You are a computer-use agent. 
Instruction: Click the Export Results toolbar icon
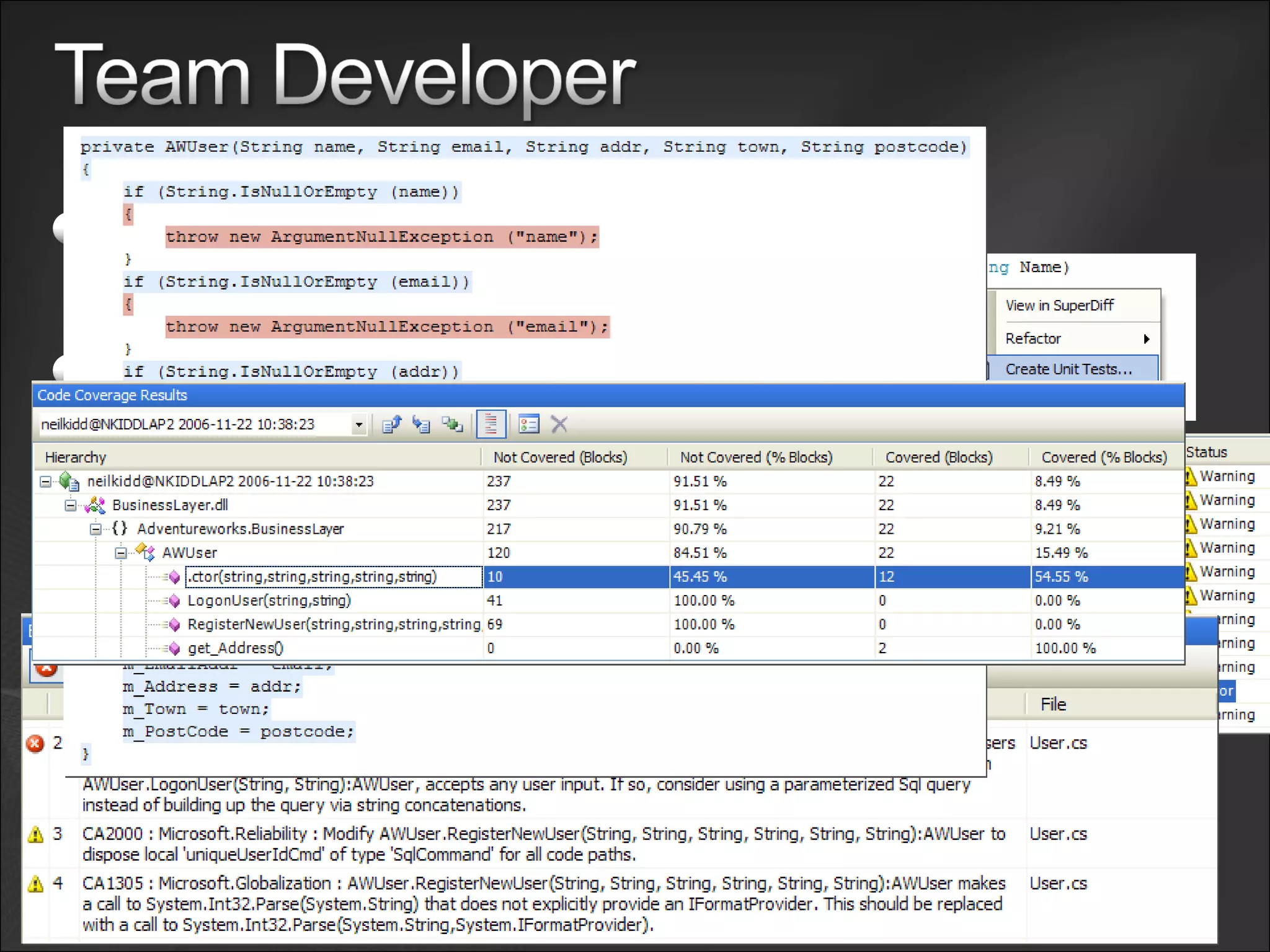[x=392, y=425]
